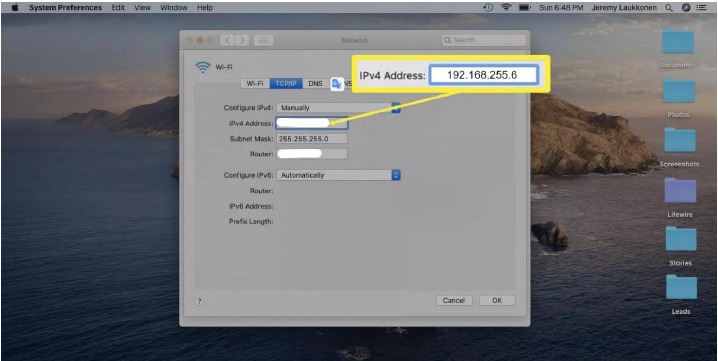Viewport: 718px width, 361px height.
Task: Open the Wi-Fi status menu in menu bar
Action: click(506, 8)
